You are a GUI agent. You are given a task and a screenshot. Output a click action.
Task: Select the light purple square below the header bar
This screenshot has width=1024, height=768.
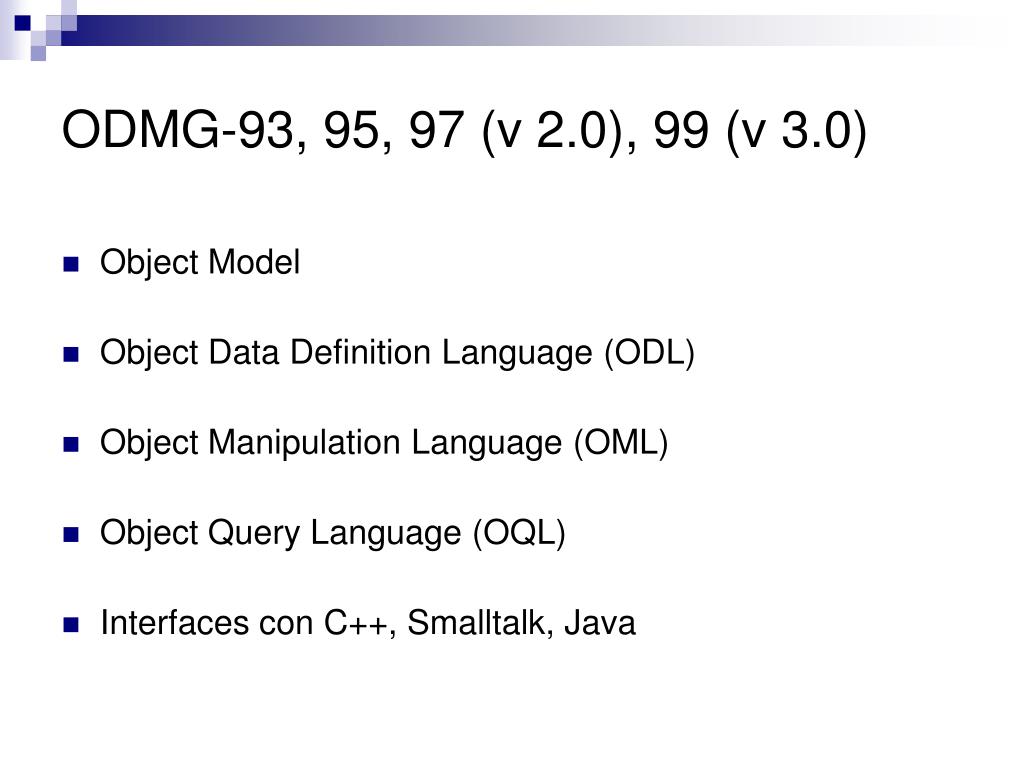click(x=39, y=53)
